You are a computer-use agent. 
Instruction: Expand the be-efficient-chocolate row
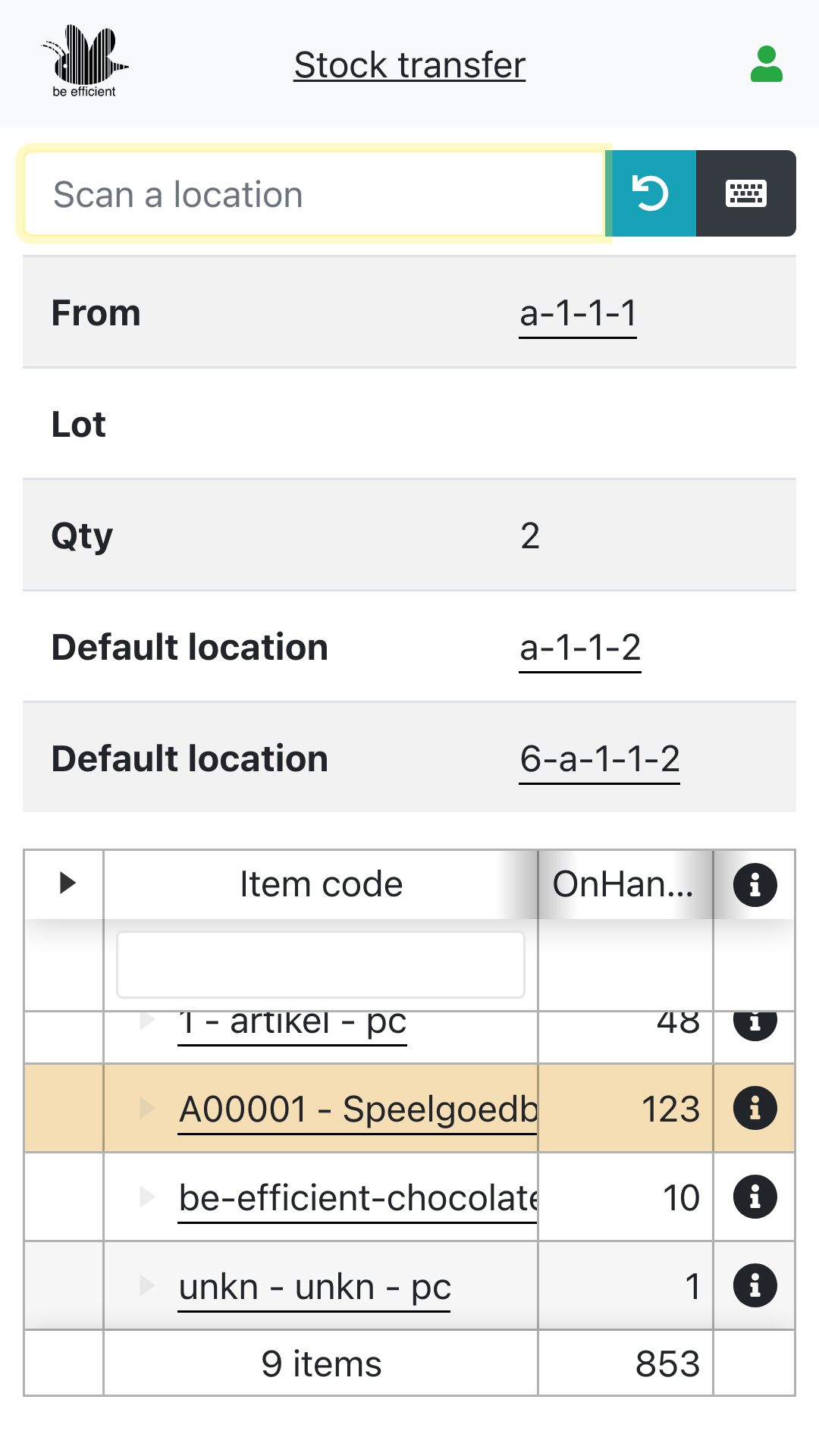click(148, 1197)
